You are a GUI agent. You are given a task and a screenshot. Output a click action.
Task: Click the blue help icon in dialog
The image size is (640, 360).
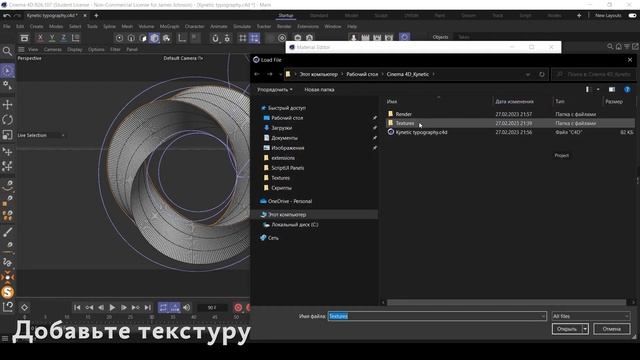[627, 89]
